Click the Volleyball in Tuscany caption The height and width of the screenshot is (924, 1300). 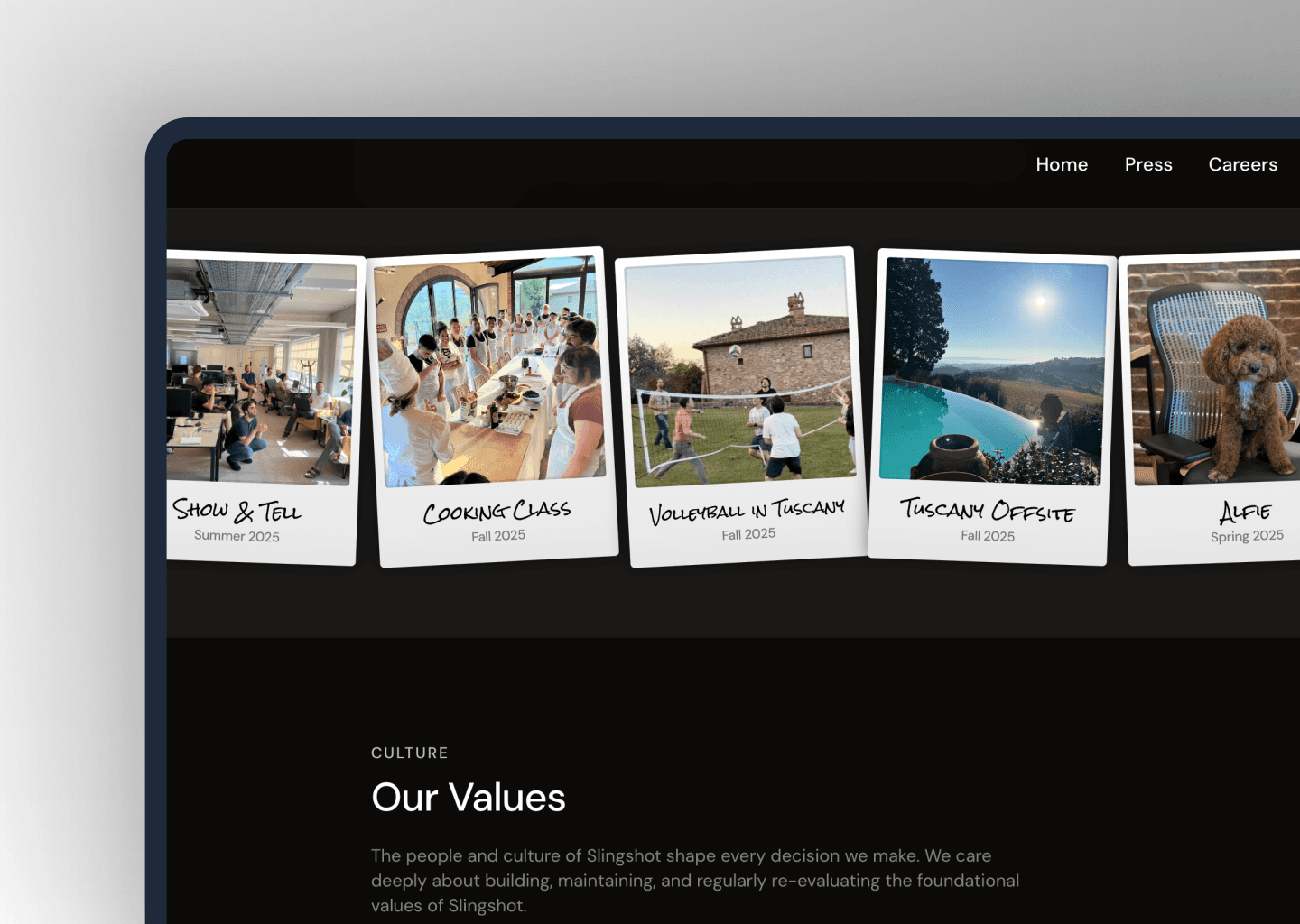point(747,511)
